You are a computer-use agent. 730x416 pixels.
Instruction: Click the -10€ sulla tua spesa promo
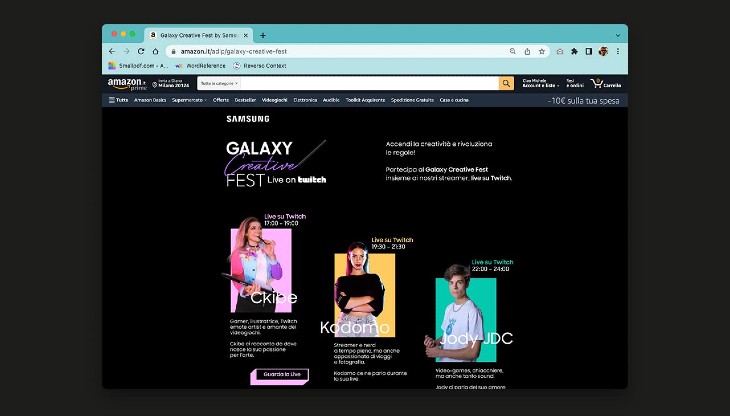583,101
